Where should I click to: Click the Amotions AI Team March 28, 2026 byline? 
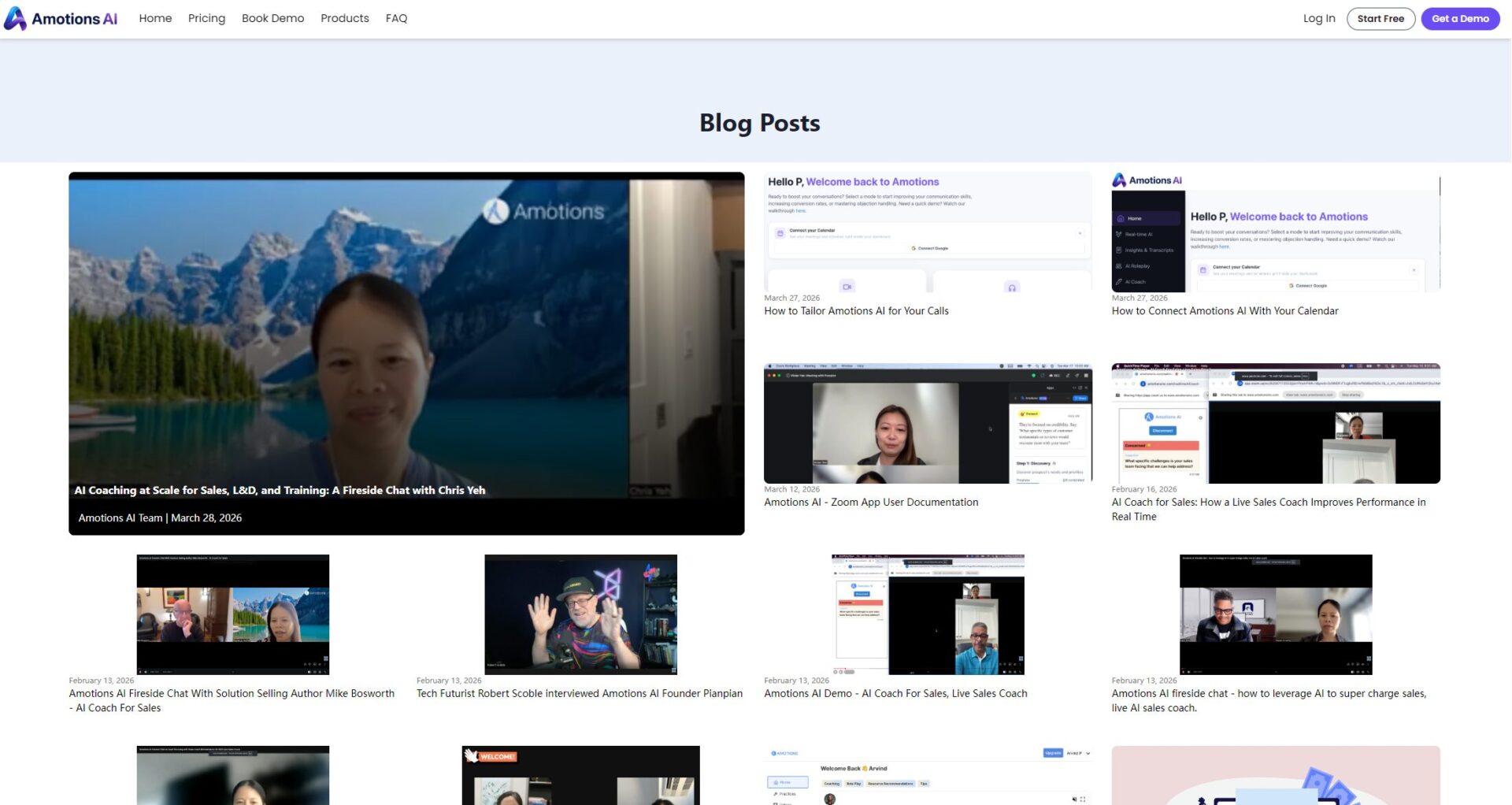160,517
